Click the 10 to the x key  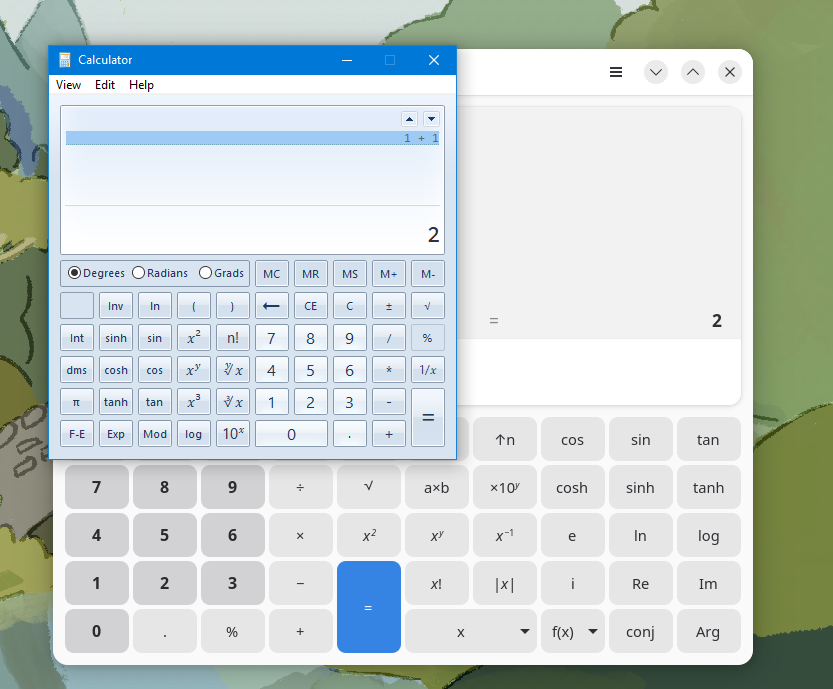[x=233, y=434]
